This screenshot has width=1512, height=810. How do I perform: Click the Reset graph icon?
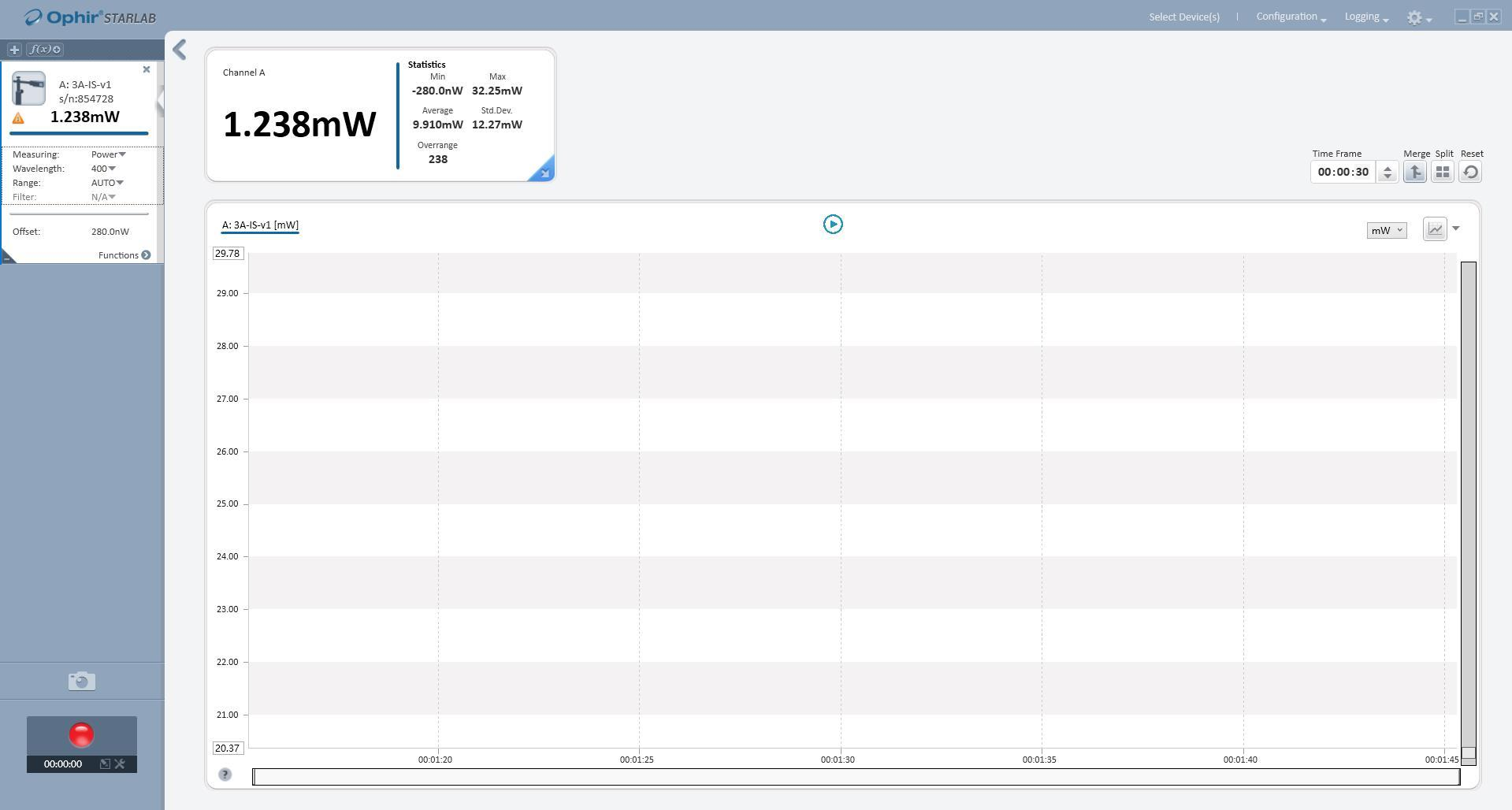(x=1470, y=172)
